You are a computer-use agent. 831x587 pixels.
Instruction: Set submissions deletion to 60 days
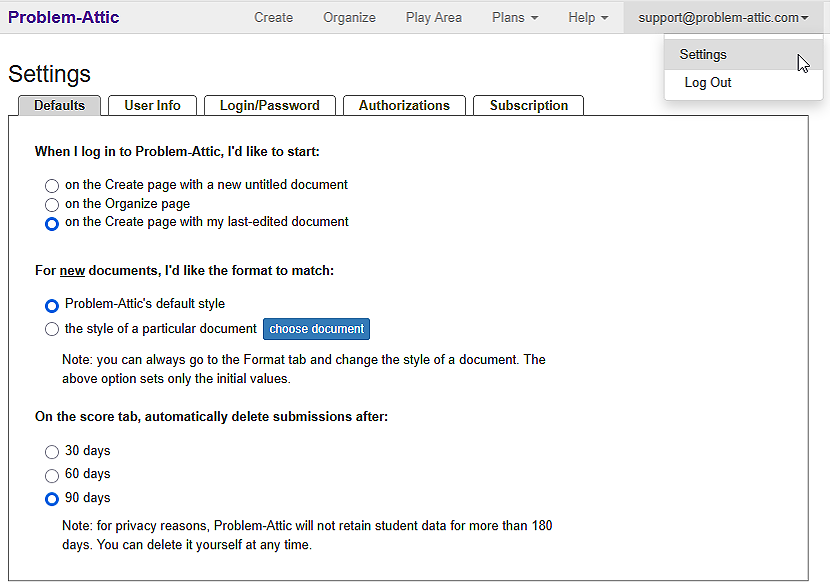coord(52,475)
